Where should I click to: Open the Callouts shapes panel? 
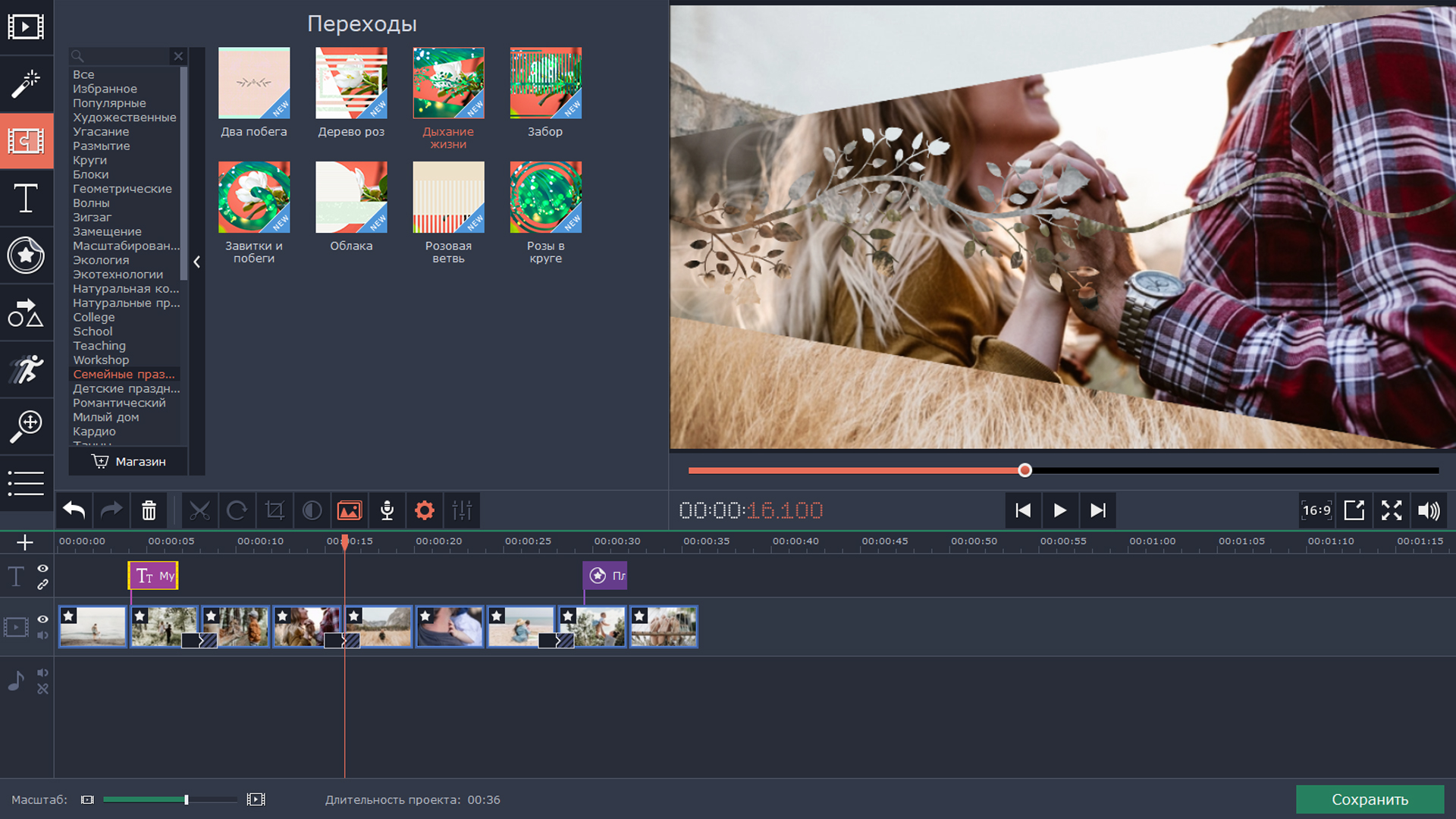[x=26, y=312]
